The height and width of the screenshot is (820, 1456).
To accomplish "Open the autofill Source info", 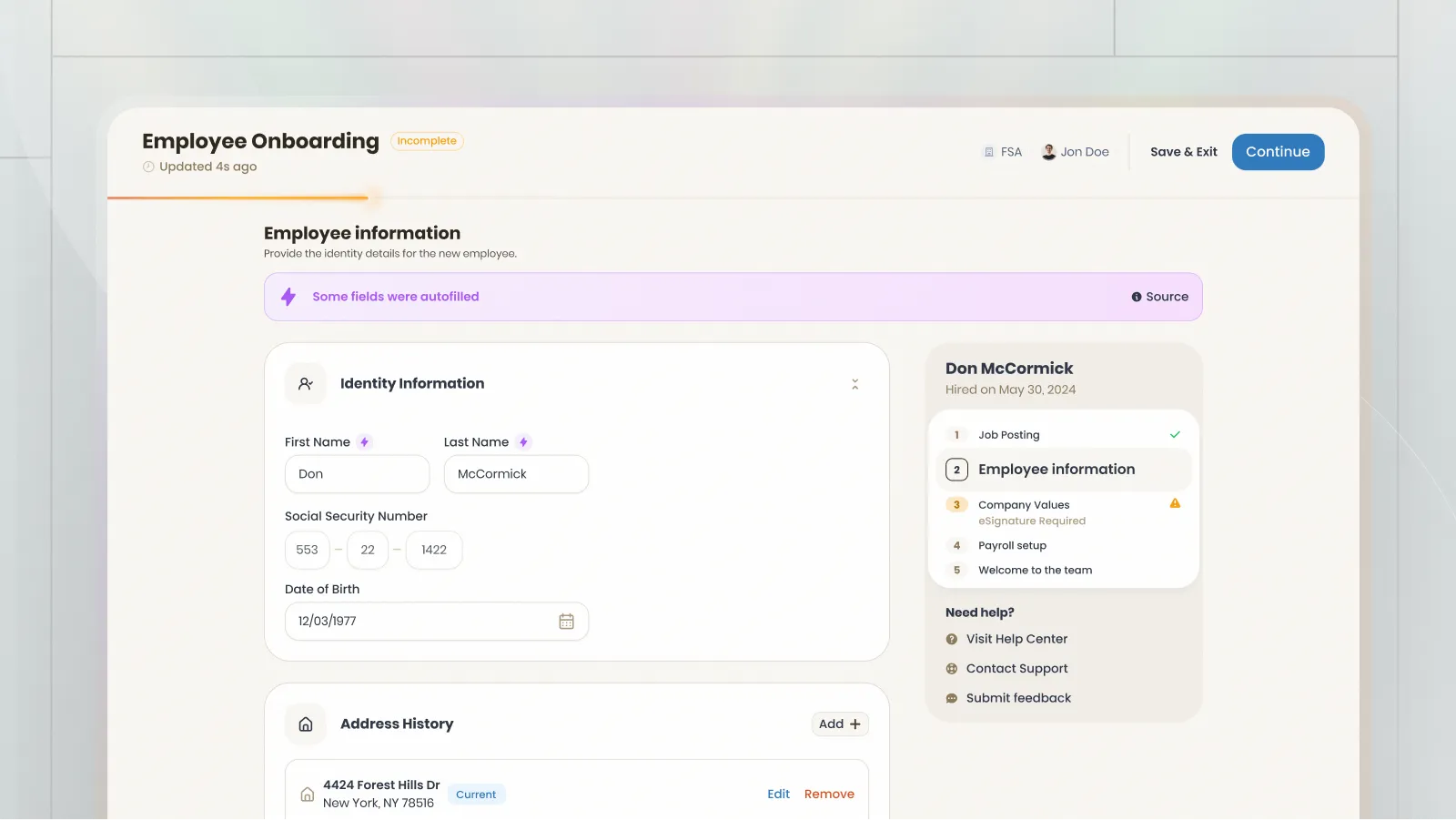I will point(1160,297).
